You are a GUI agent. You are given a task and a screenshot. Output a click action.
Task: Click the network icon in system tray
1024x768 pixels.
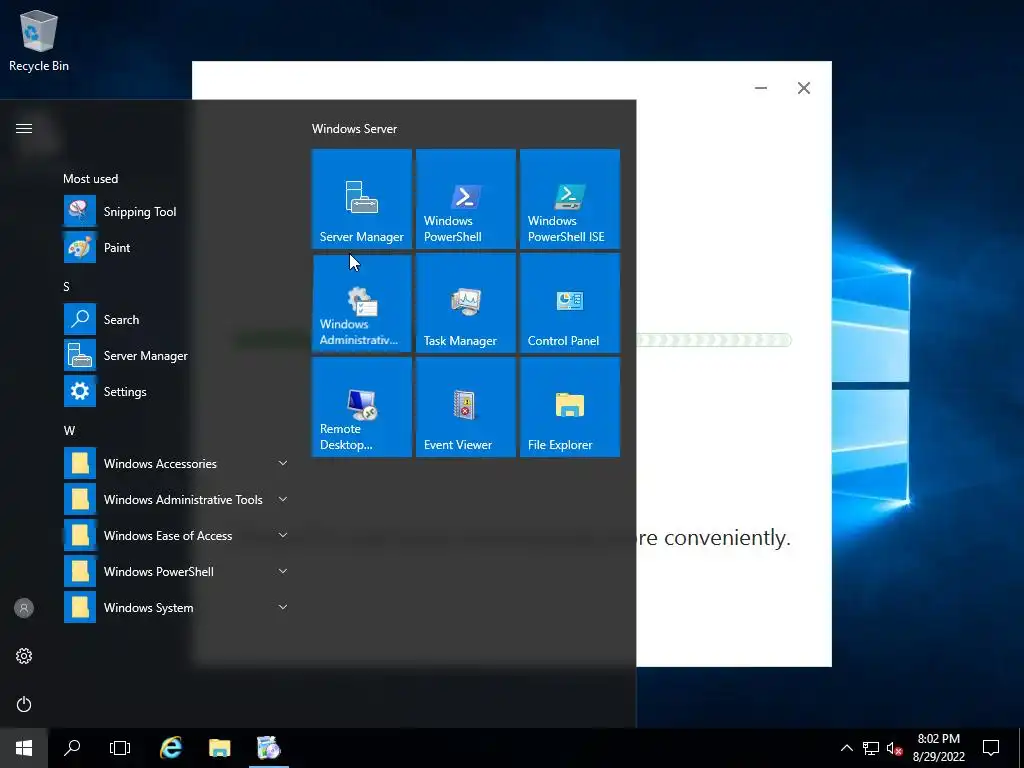pyautogui.click(x=871, y=748)
